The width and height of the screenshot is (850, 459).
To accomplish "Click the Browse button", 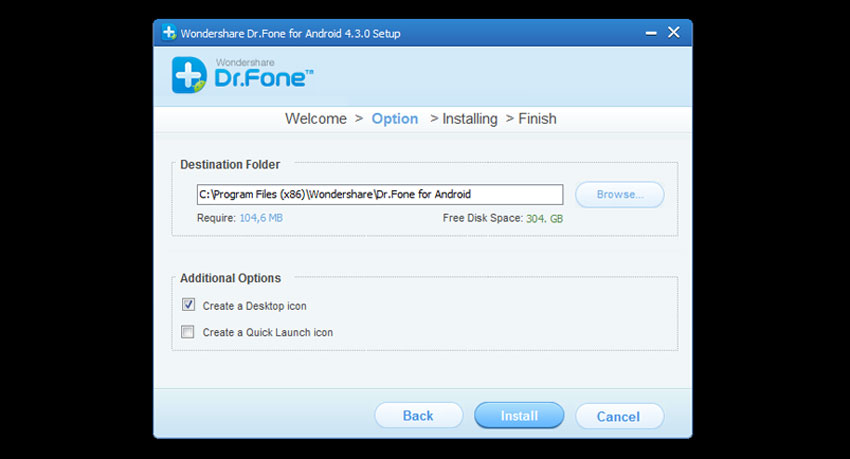I will (620, 195).
